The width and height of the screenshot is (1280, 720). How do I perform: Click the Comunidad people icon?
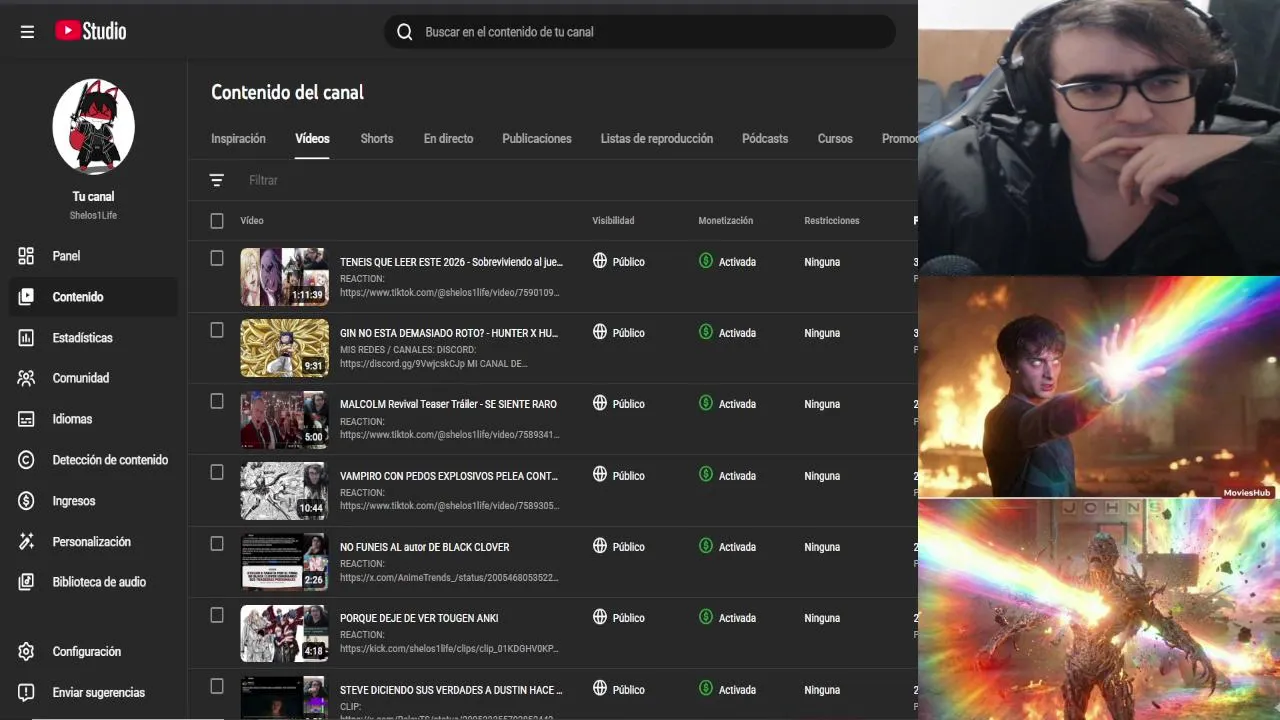click(26, 378)
